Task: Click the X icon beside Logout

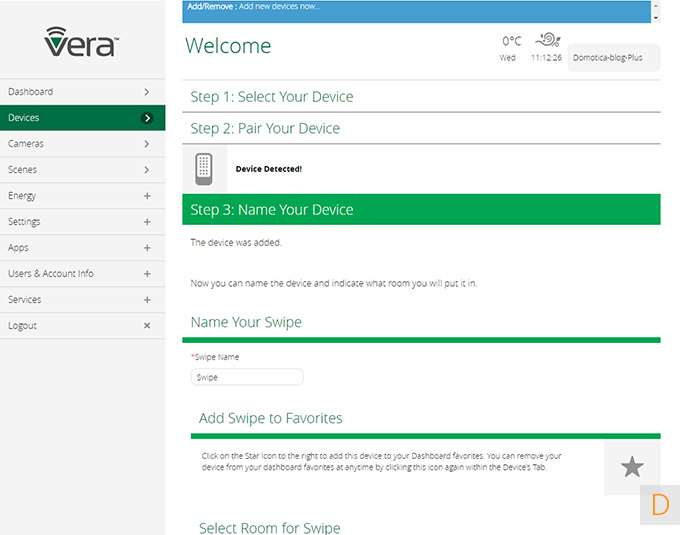Action: 147,326
